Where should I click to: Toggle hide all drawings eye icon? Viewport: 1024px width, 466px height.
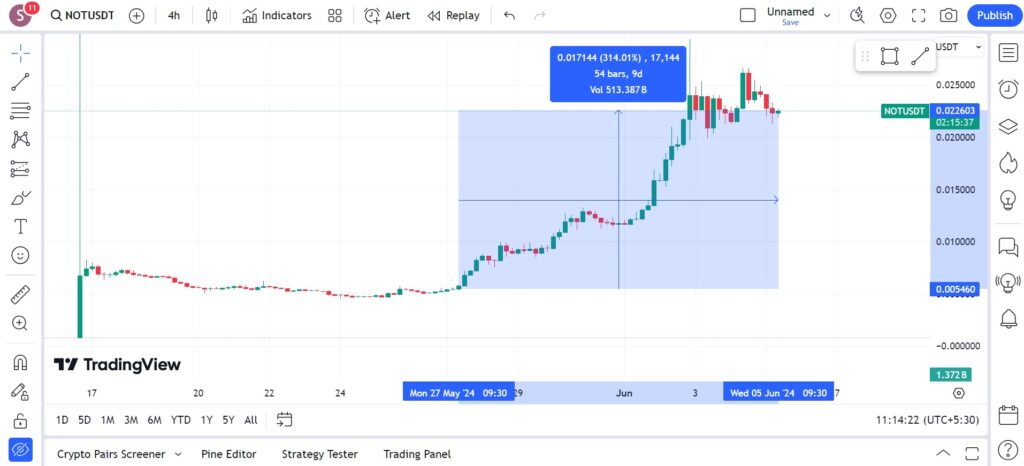[20, 449]
